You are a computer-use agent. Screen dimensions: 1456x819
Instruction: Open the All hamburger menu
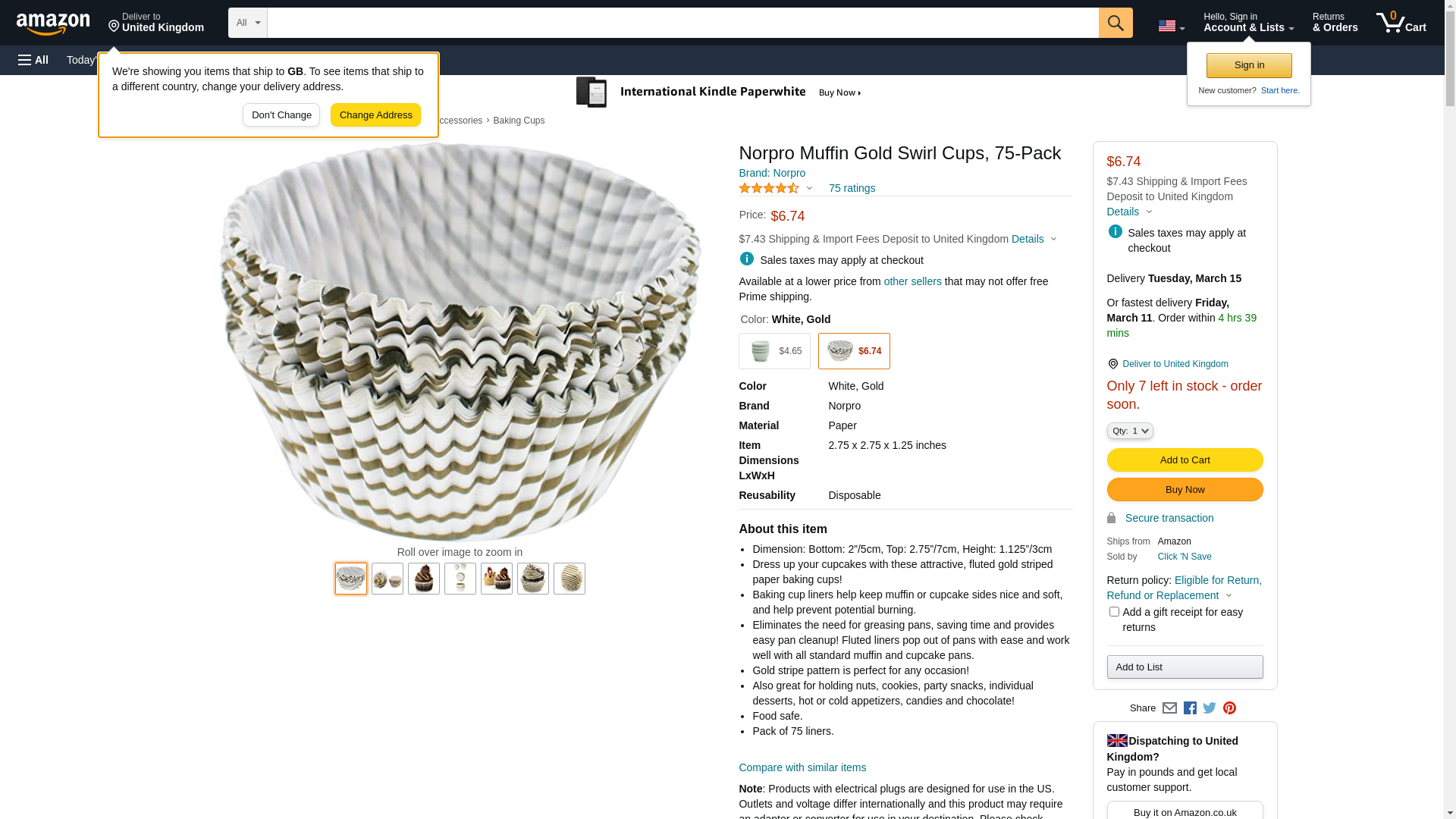click(33, 60)
